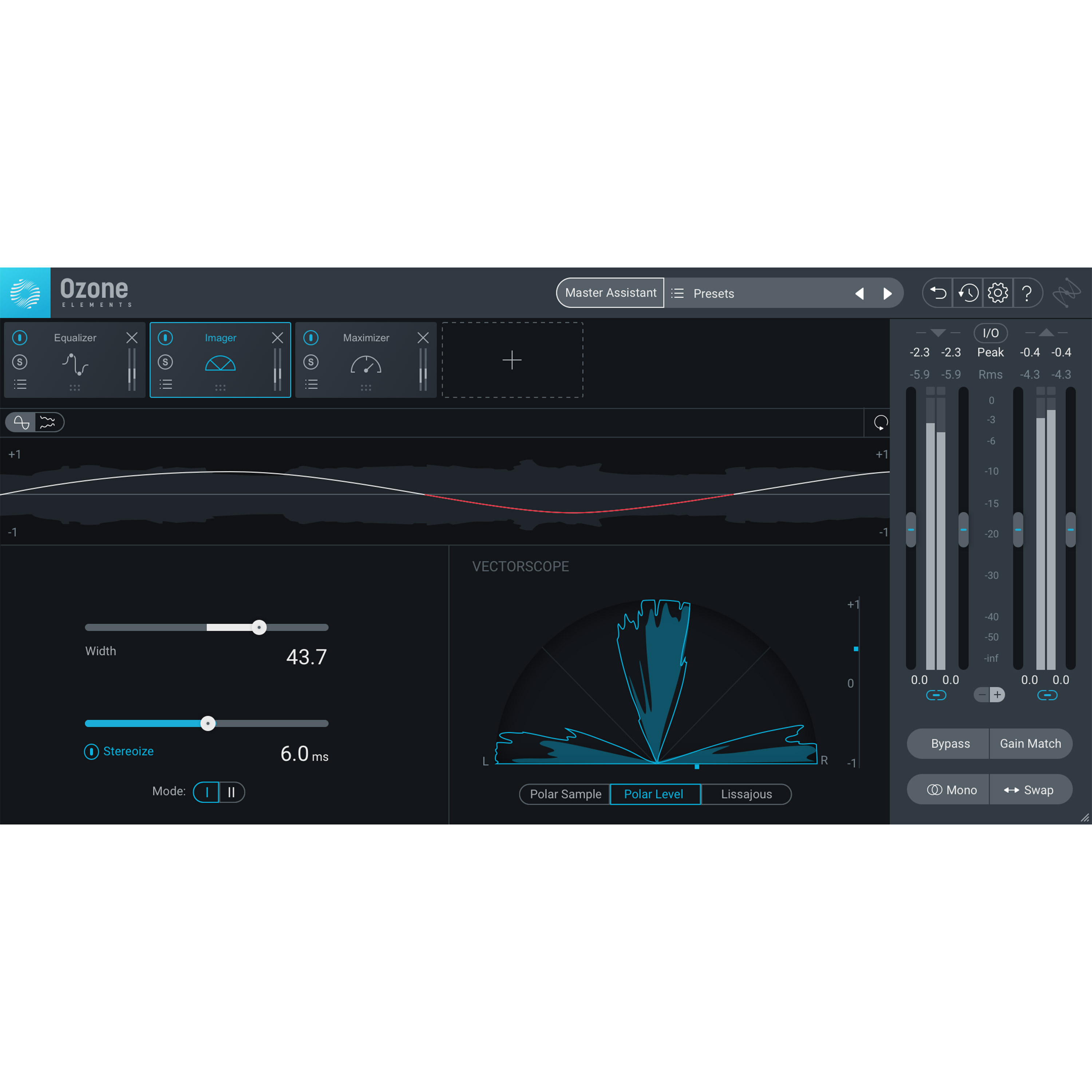Click right output gain fader handle

[x=1071, y=530]
